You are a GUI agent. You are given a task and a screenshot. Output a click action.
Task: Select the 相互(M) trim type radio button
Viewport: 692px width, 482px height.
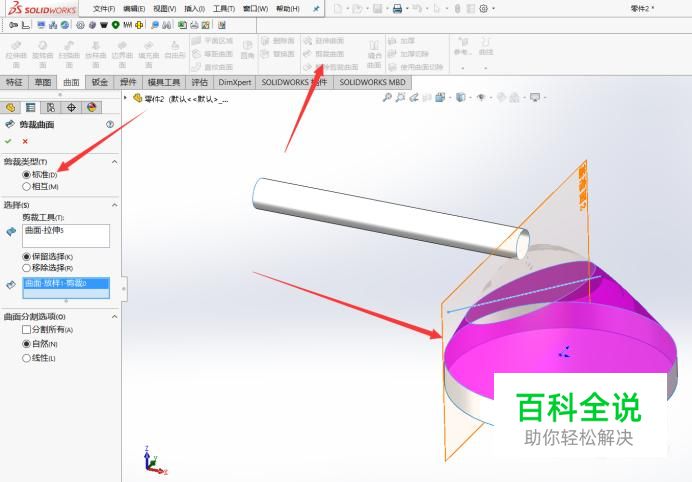click(26, 187)
